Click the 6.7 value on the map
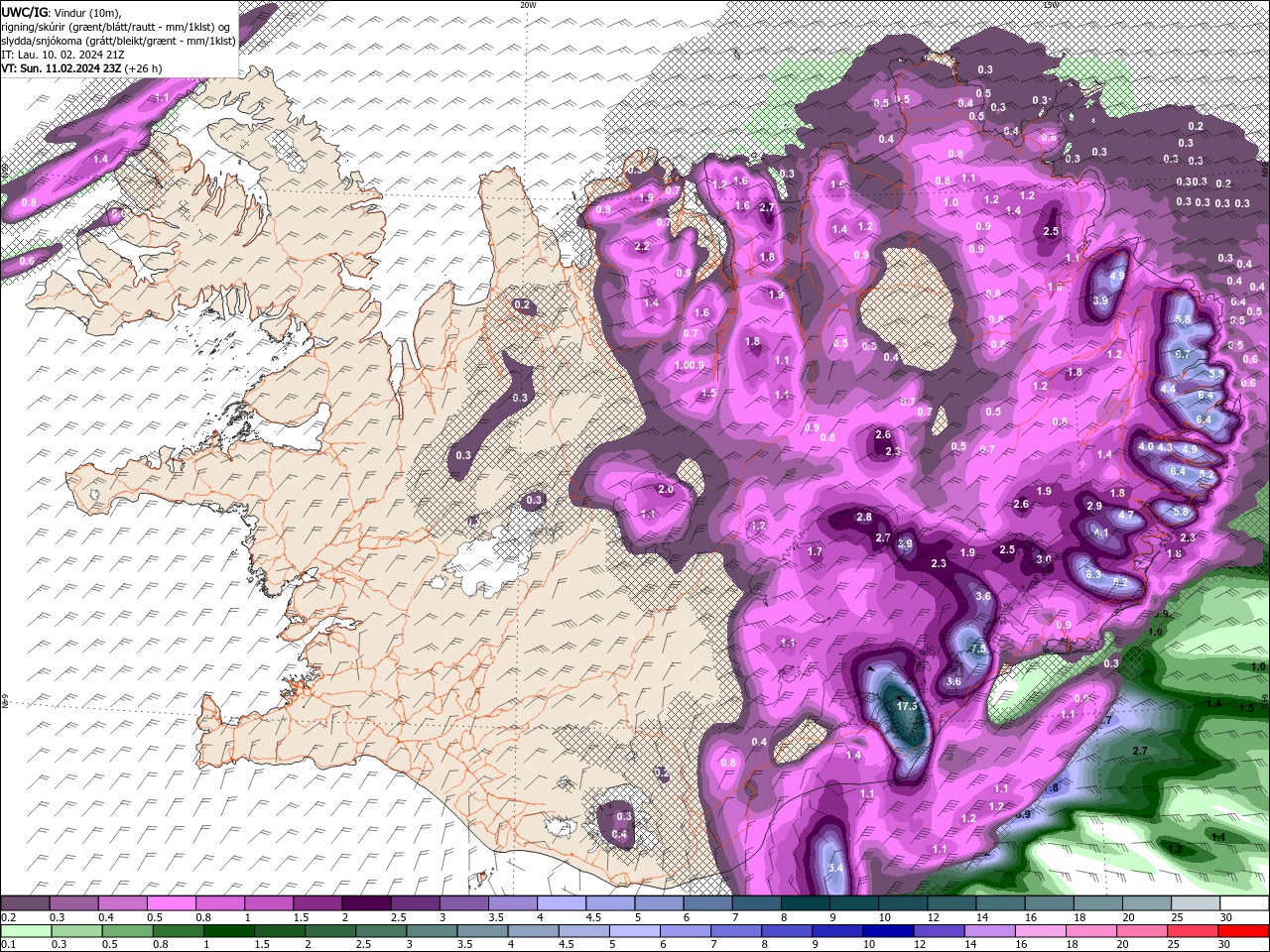Screen dimensions: 1270x952 (1182, 353)
